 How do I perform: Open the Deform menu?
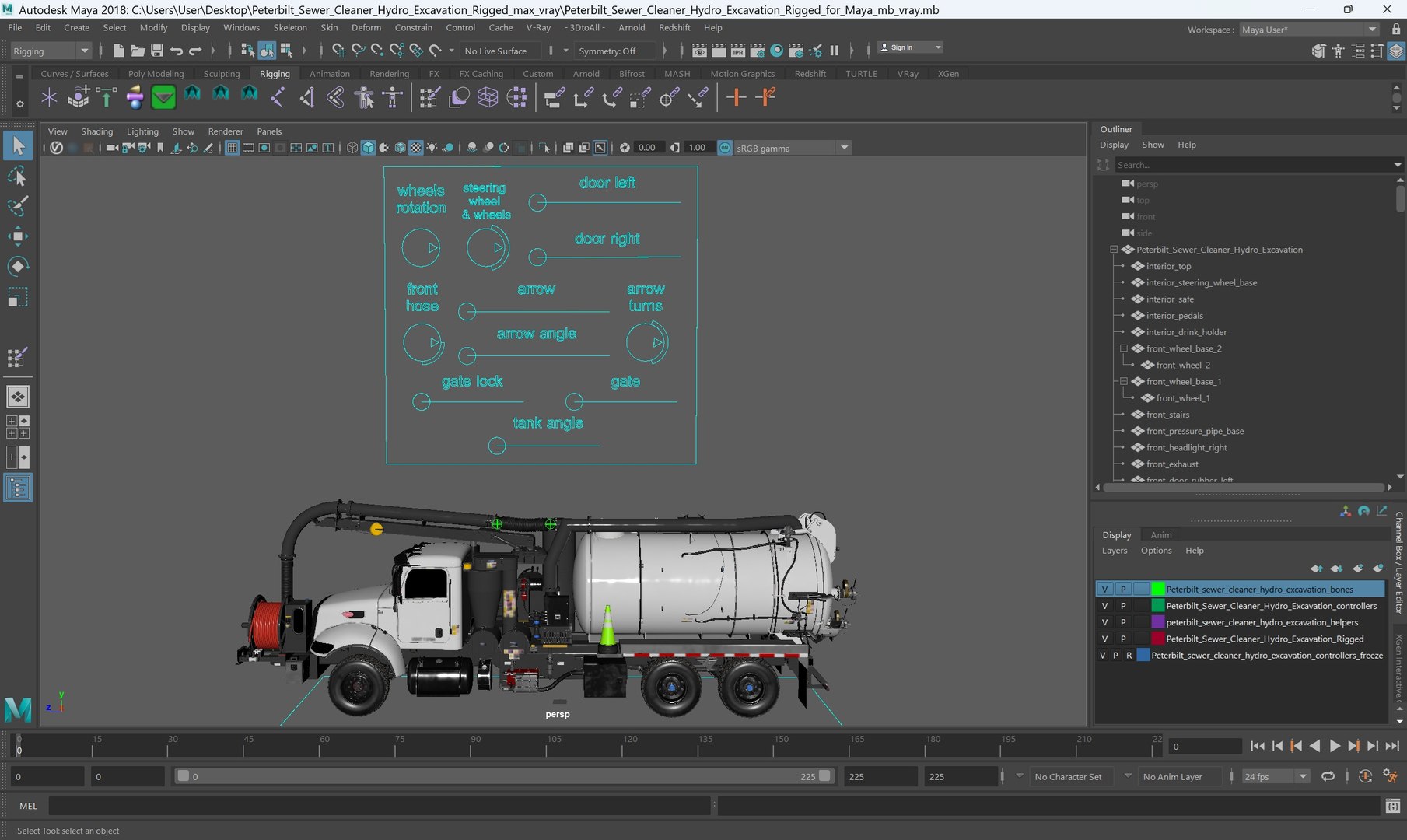tap(366, 27)
